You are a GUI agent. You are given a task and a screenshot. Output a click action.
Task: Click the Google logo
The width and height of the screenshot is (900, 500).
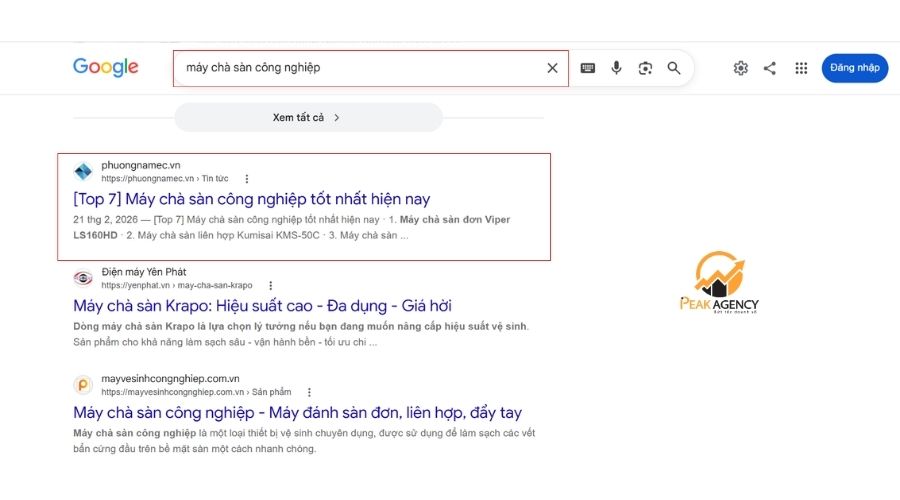pos(106,67)
